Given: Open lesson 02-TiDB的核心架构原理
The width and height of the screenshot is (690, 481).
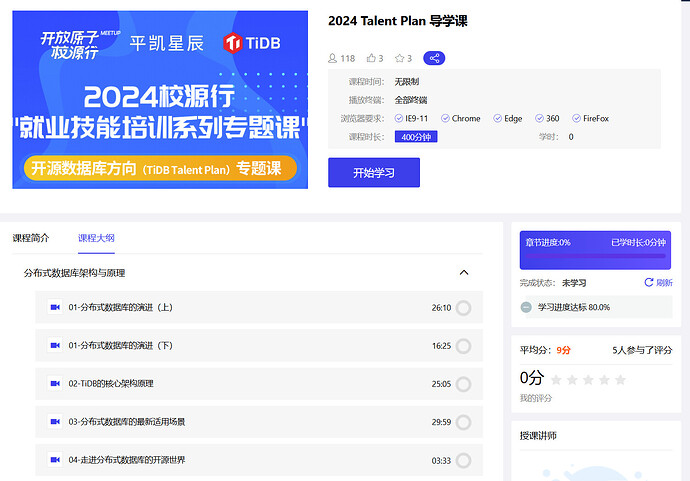Looking at the screenshot, I should click(111, 383).
